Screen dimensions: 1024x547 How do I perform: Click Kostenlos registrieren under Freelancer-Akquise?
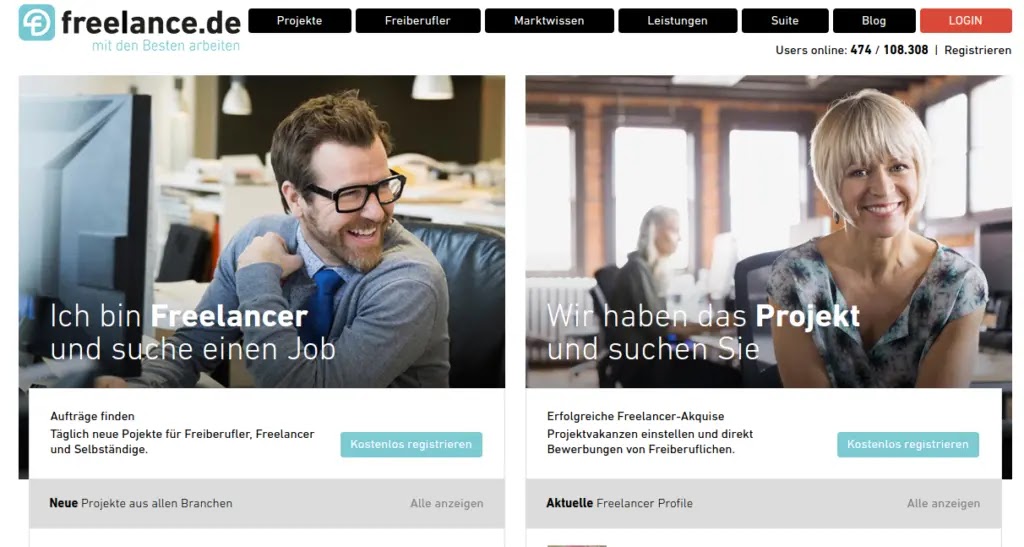(x=908, y=445)
